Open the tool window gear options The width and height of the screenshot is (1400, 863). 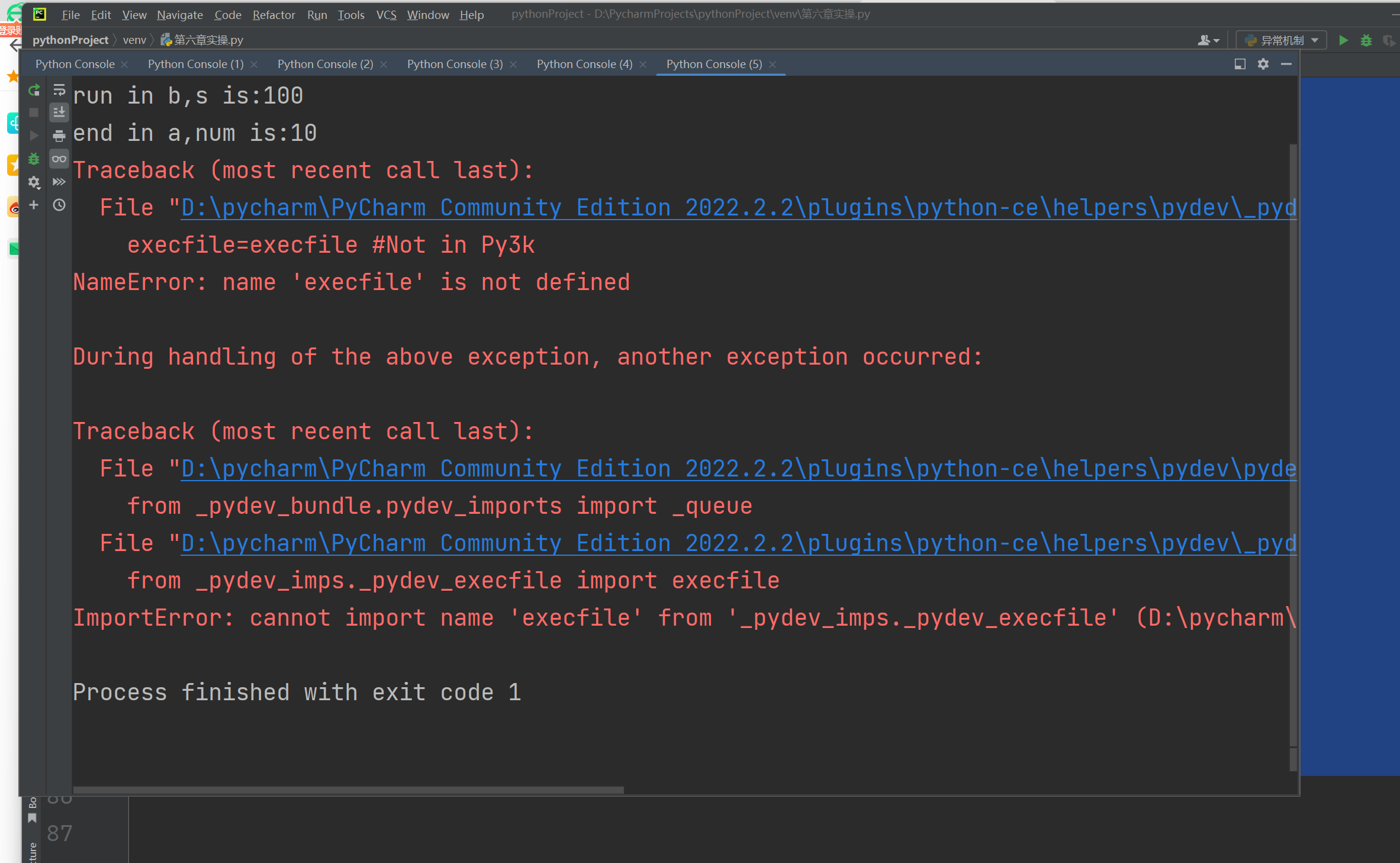[x=1263, y=64]
